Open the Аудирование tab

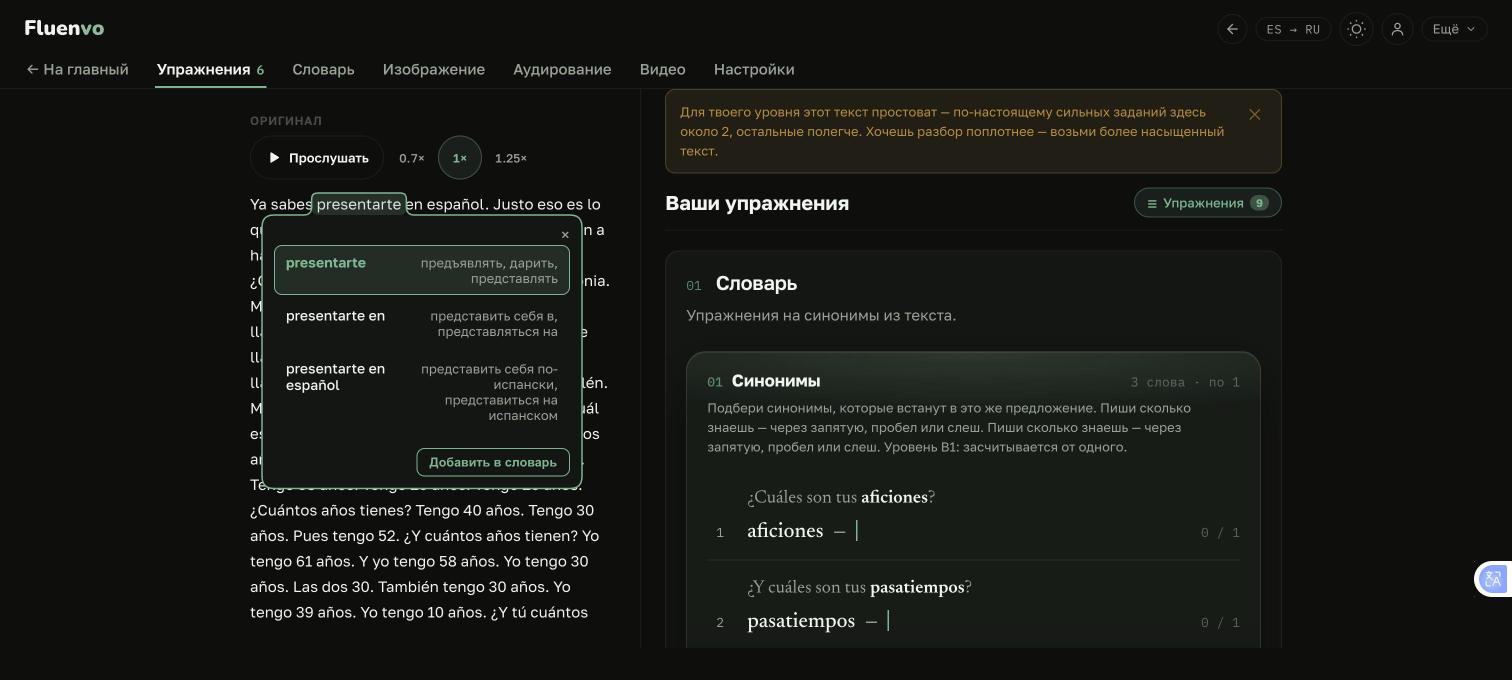point(562,69)
